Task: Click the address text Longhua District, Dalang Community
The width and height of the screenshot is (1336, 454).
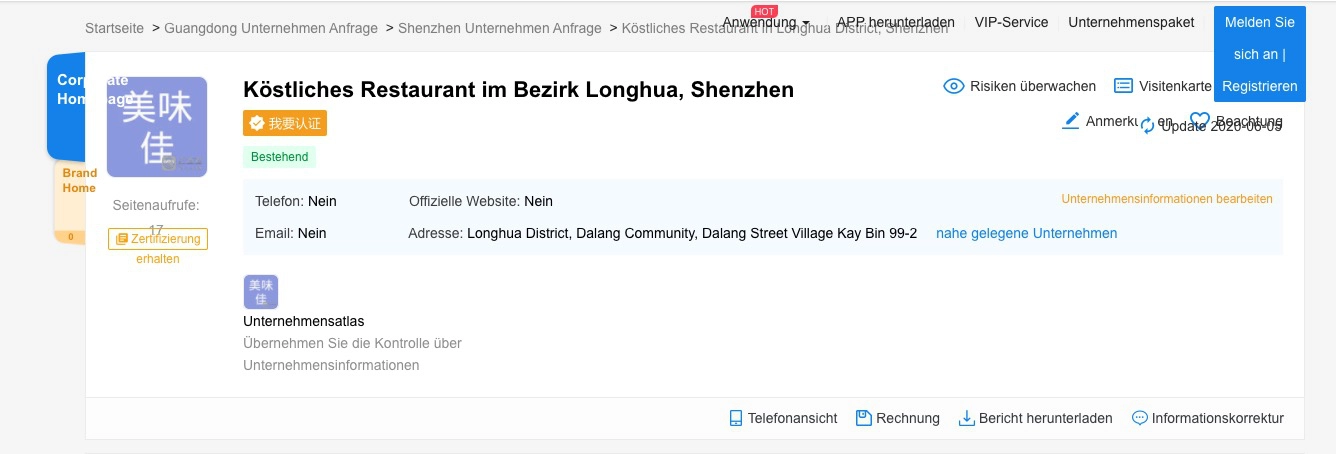Action: pos(692,233)
